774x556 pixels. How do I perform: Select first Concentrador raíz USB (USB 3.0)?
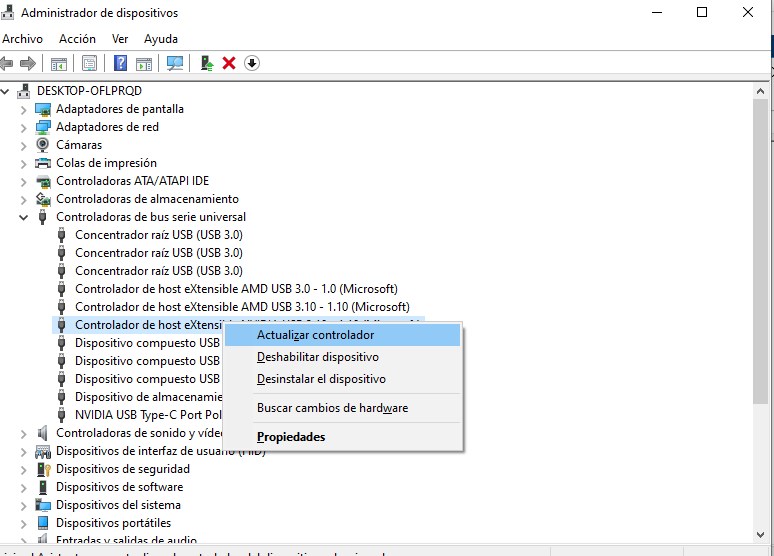[159, 235]
